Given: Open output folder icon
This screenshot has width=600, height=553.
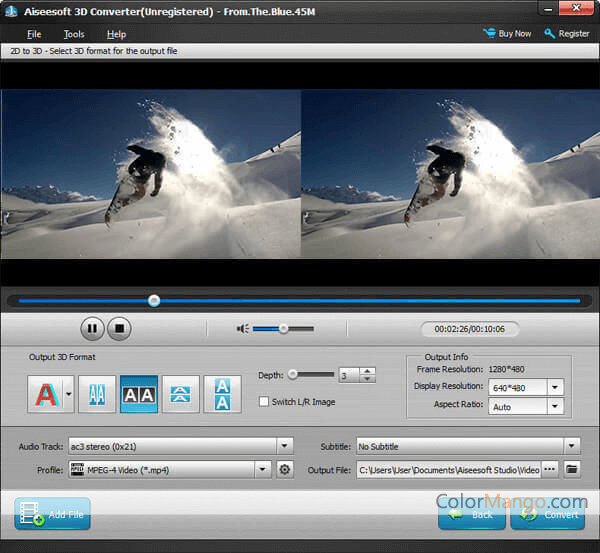Looking at the screenshot, I should click(572, 468).
